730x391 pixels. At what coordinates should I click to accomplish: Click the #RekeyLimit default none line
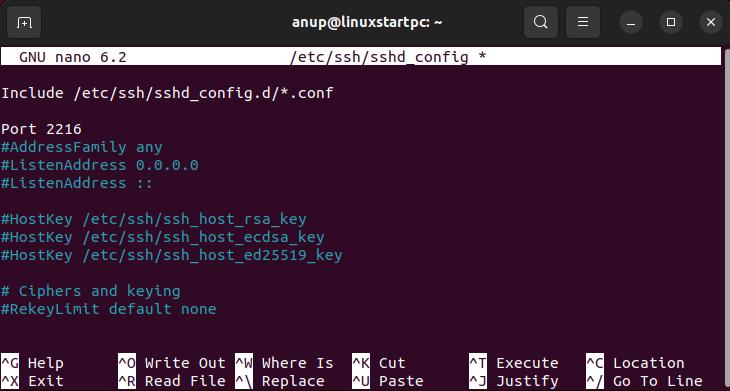click(x=108, y=309)
